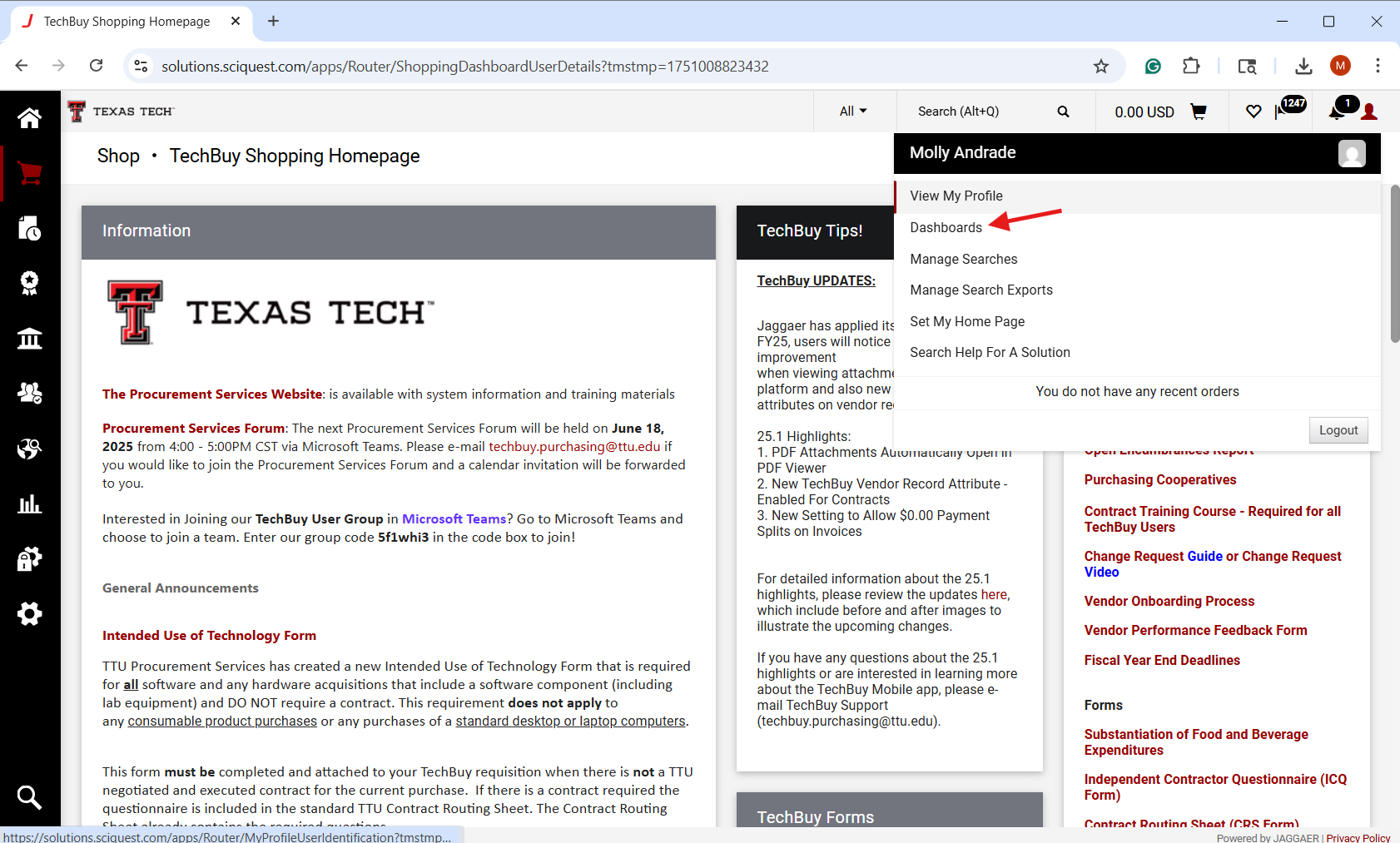
Task: Open the Sourcing globe sidebar icon
Action: pyautogui.click(x=29, y=449)
